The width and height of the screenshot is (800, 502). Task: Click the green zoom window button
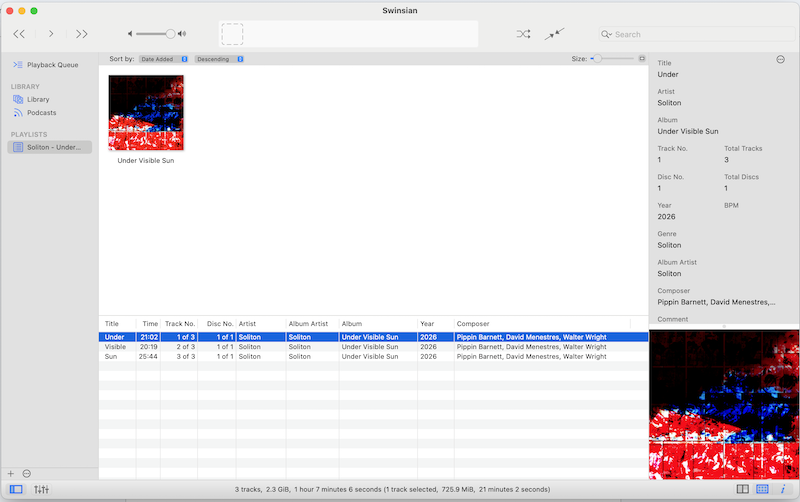(x=34, y=11)
